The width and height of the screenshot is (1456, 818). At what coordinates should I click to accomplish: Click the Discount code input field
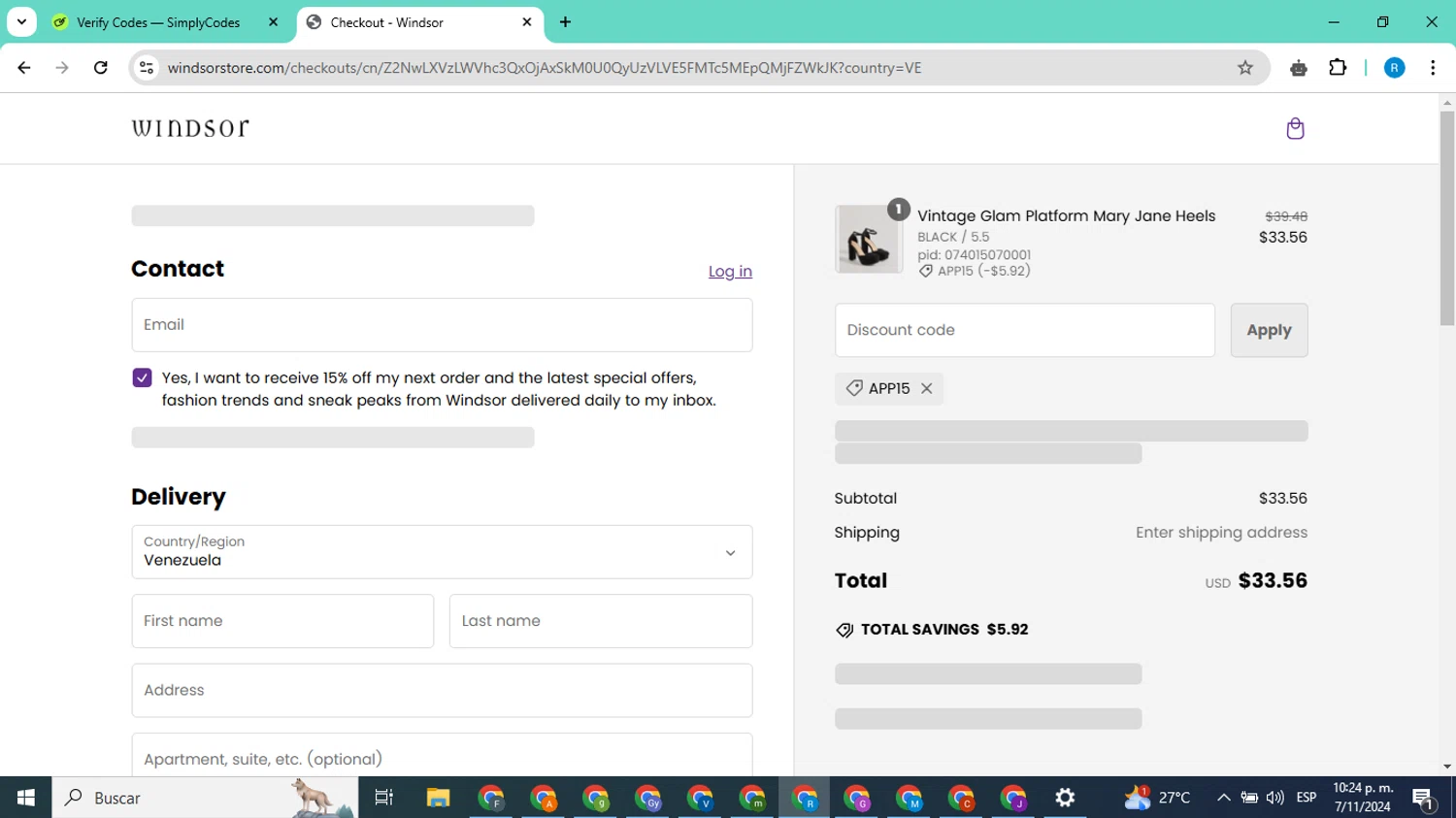coord(1025,330)
